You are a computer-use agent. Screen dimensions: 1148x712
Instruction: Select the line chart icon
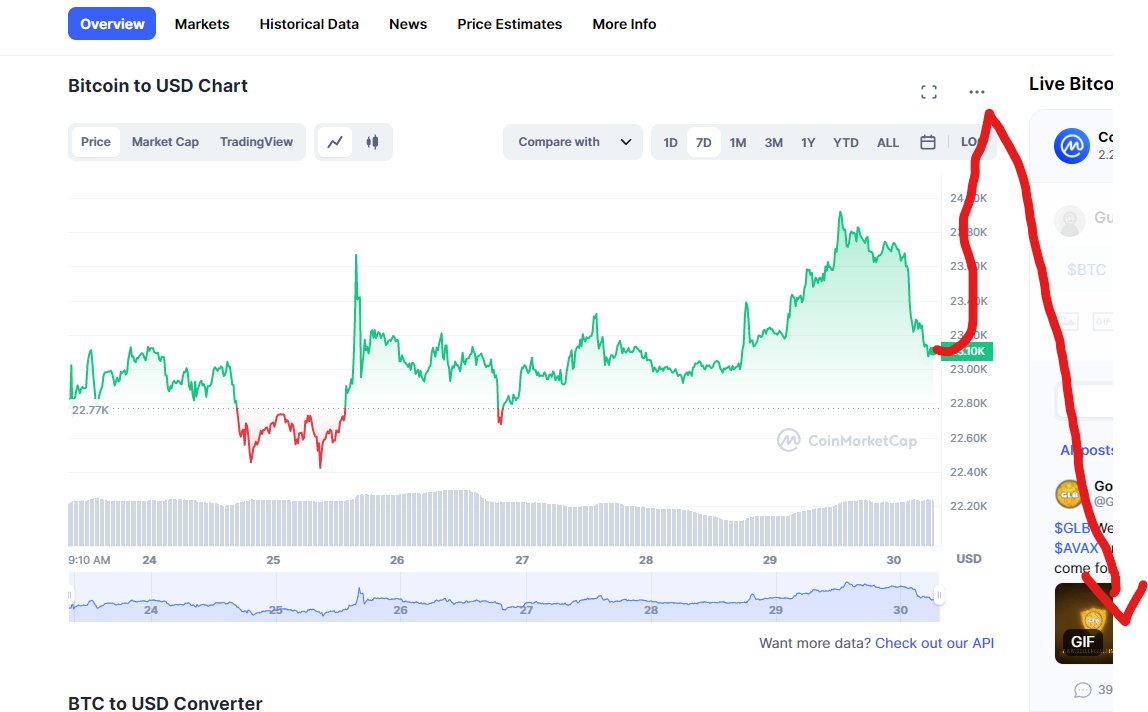[x=335, y=142]
